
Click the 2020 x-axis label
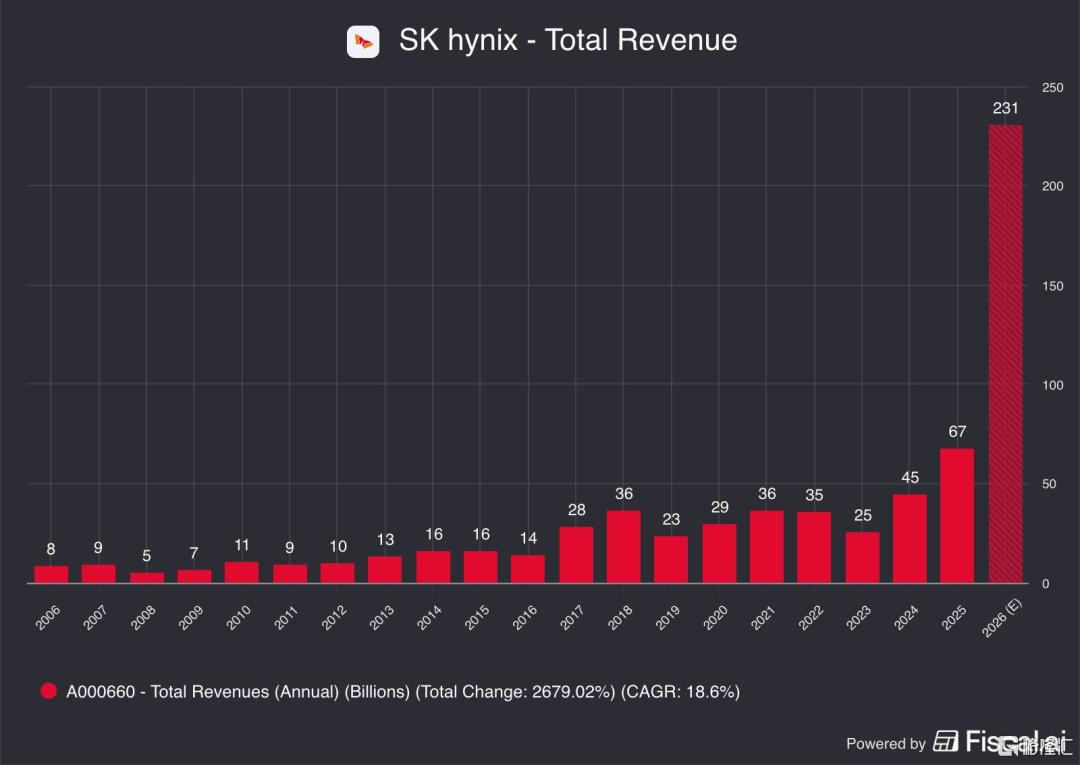point(715,618)
